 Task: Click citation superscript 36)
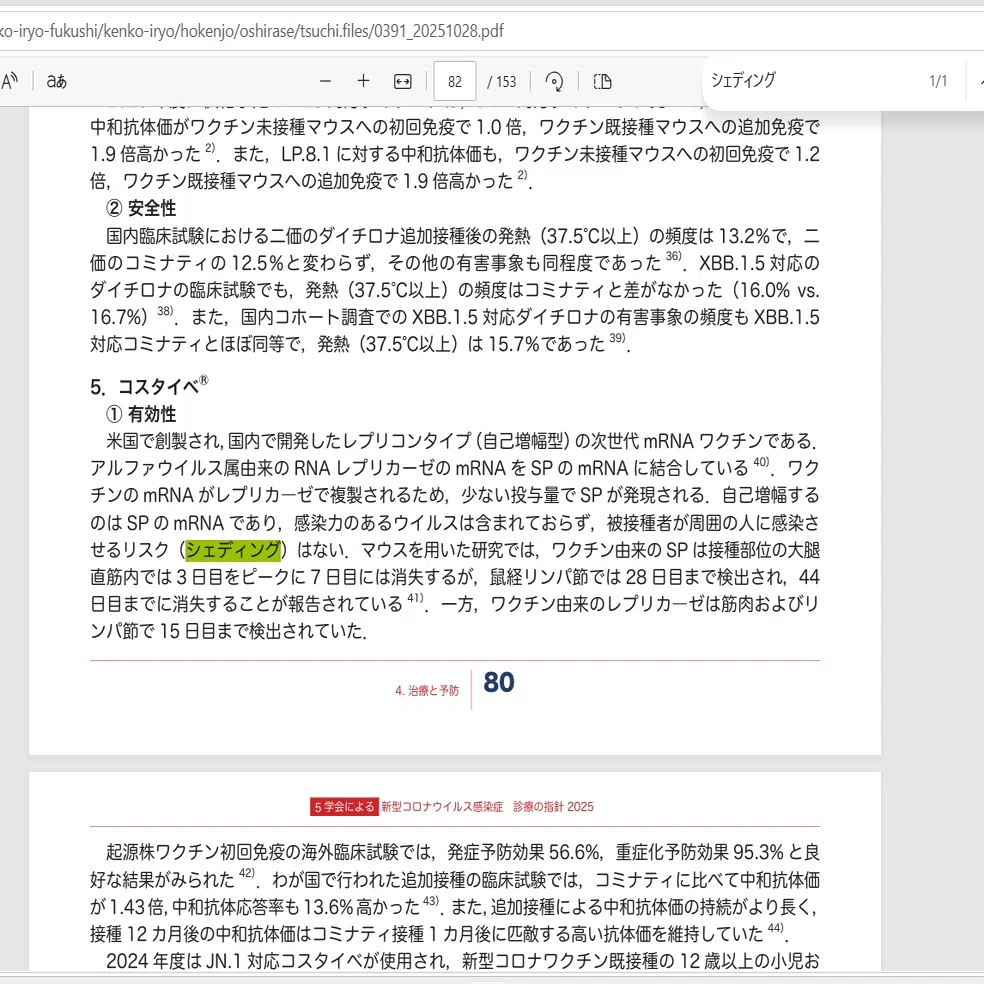[673, 255]
